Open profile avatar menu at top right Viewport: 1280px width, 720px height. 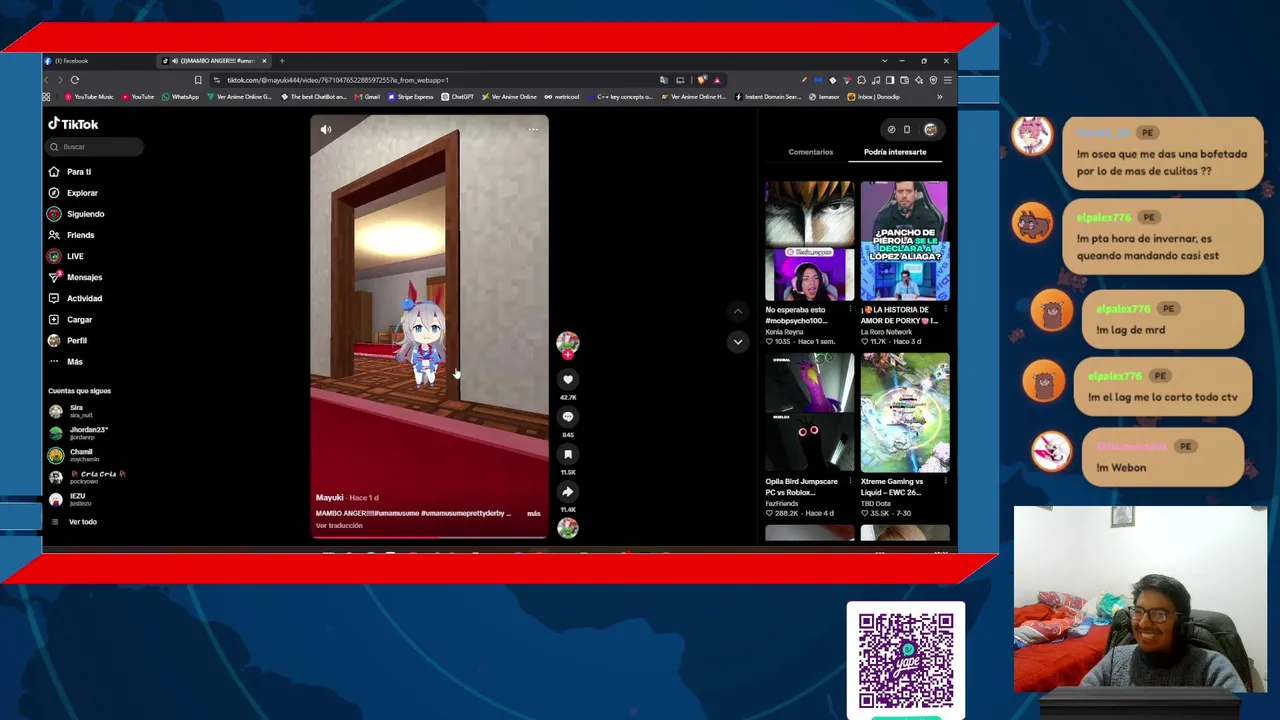click(930, 129)
